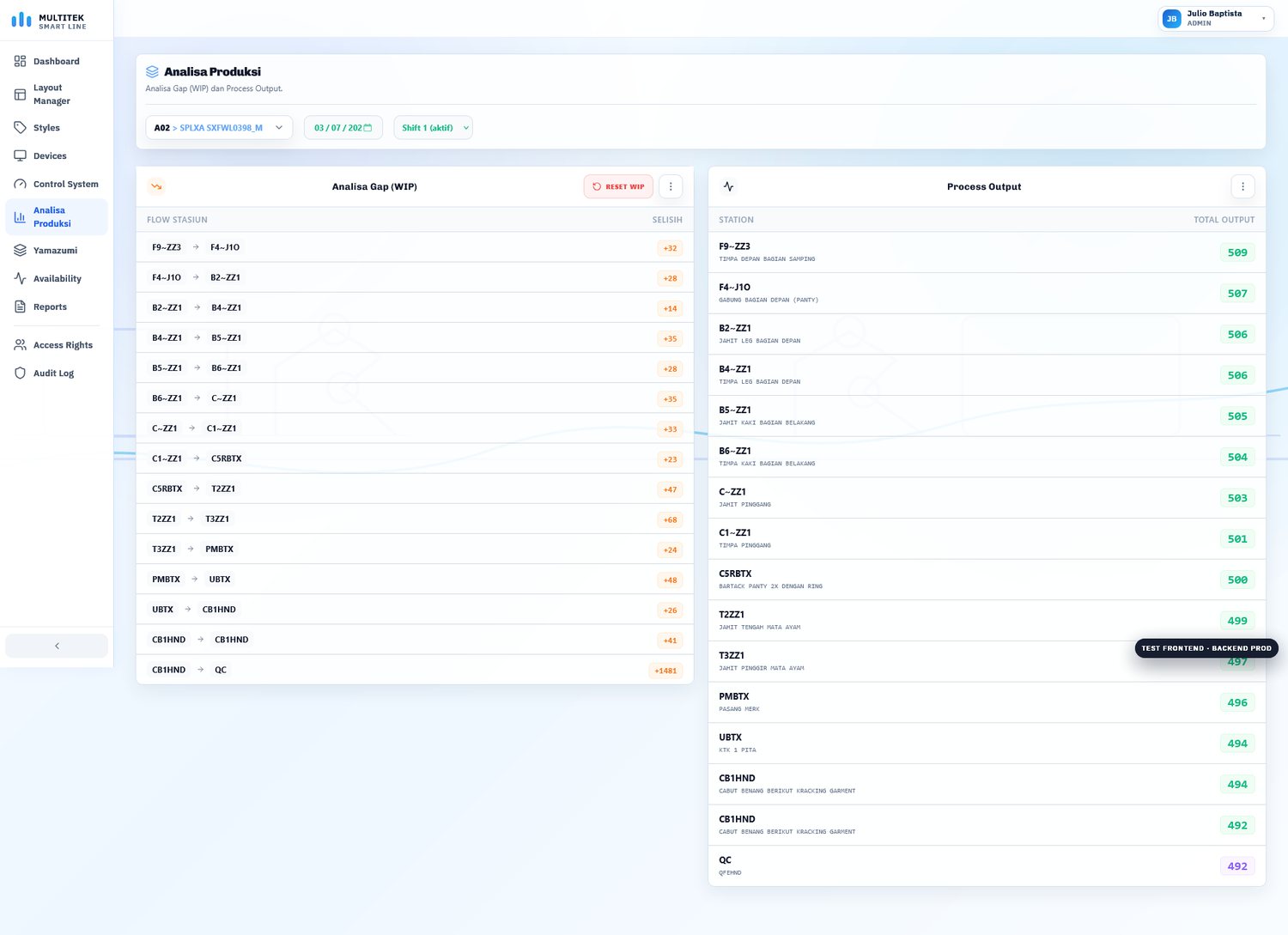1288x935 pixels.
Task: Click the TOTAL OUTPUT column header
Action: coord(1224,220)
